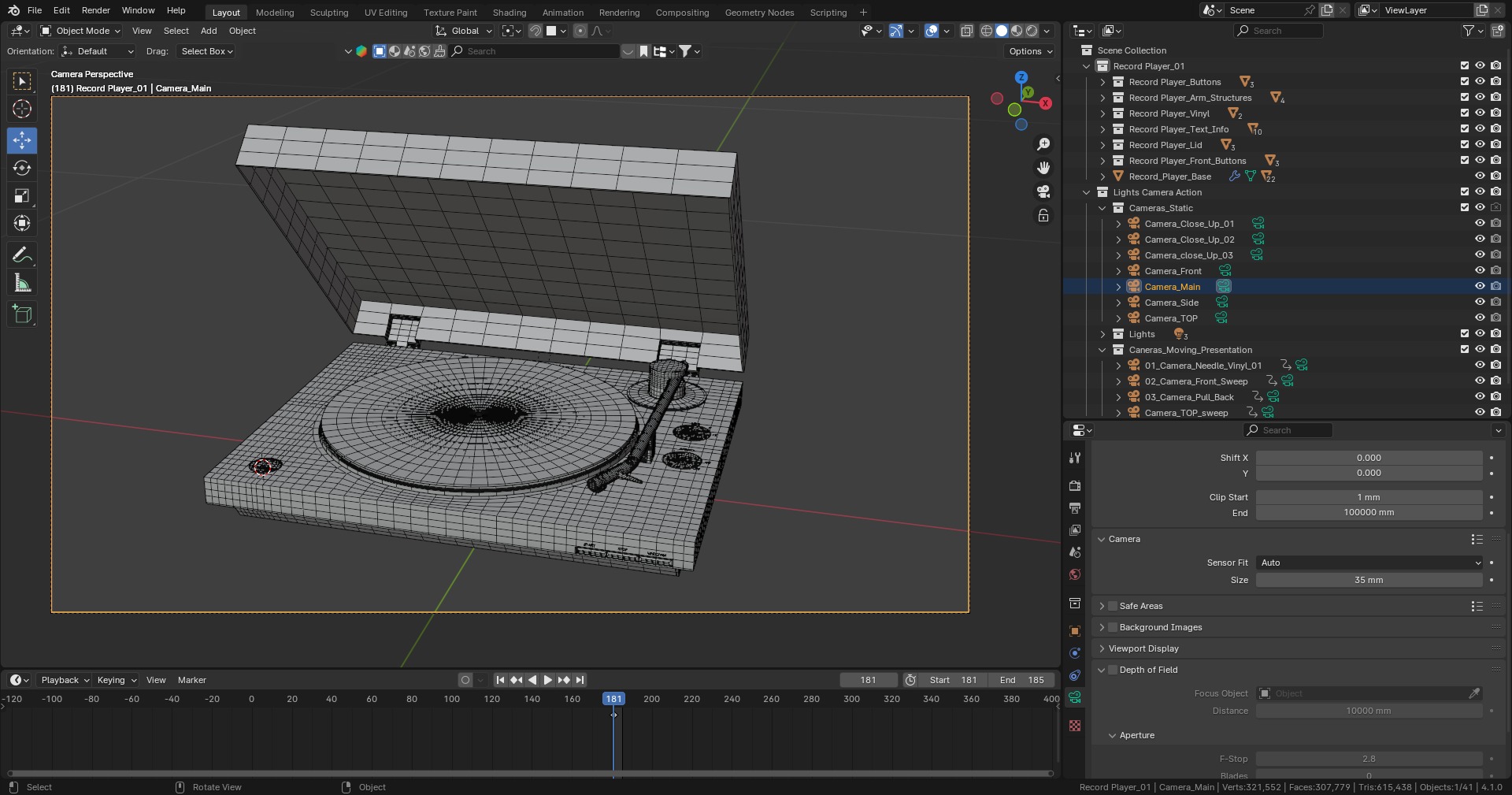This screenshot has height=795, width=1512.
Task: Open the Render menu
Action: point(96,10)
